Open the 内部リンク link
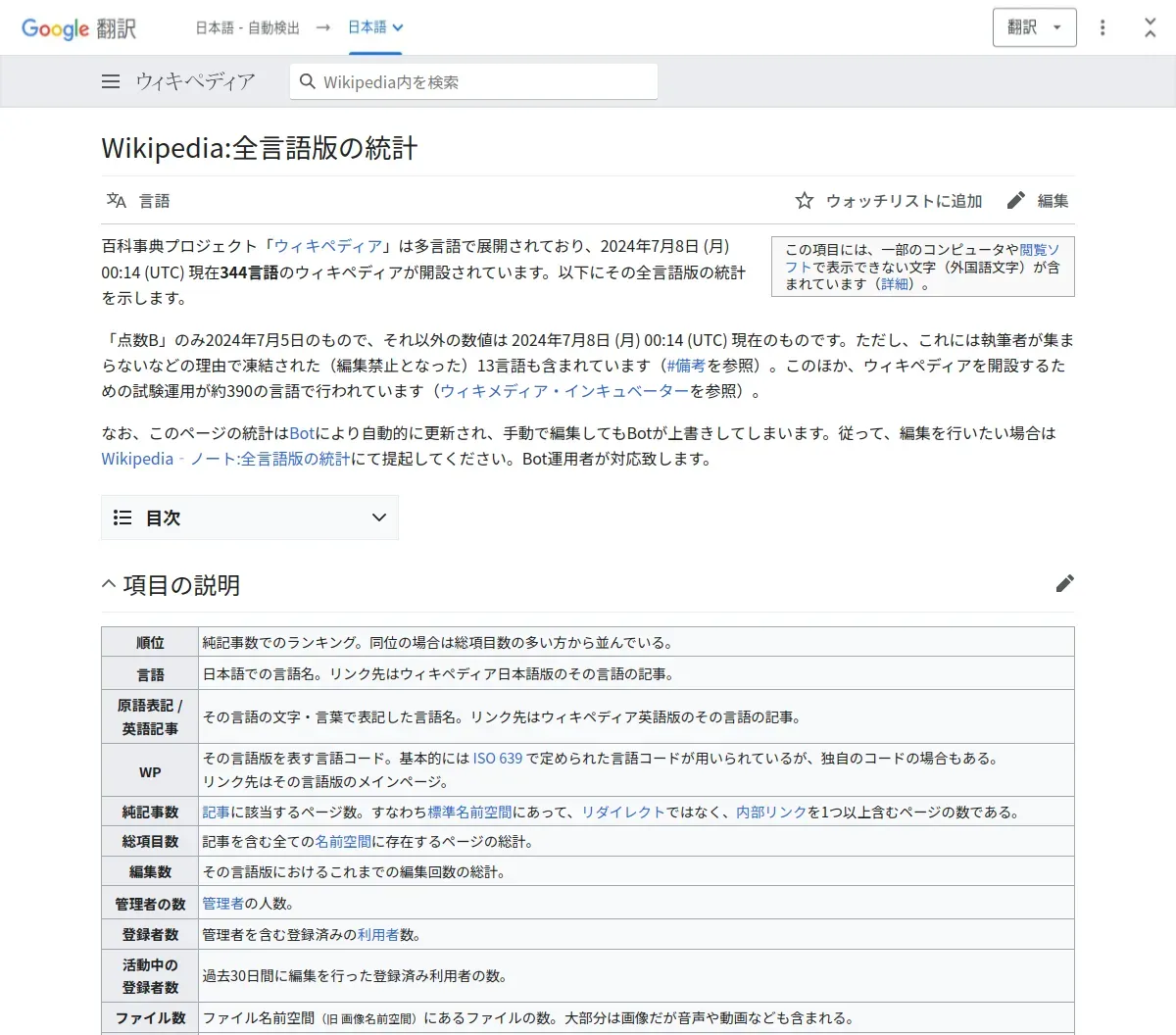Screen dimensions: 1176x1035 (x=771, y=813)
